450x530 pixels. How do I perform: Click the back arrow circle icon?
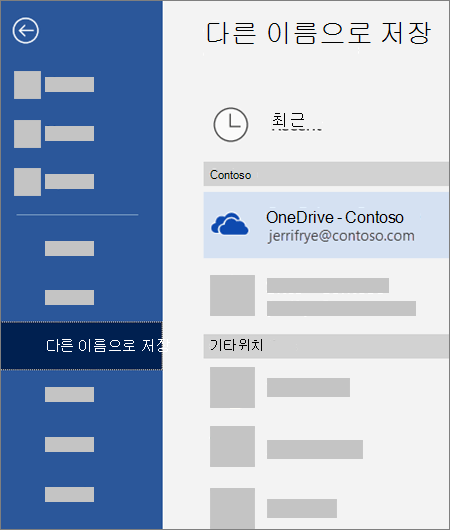click(x=26, y=31)
